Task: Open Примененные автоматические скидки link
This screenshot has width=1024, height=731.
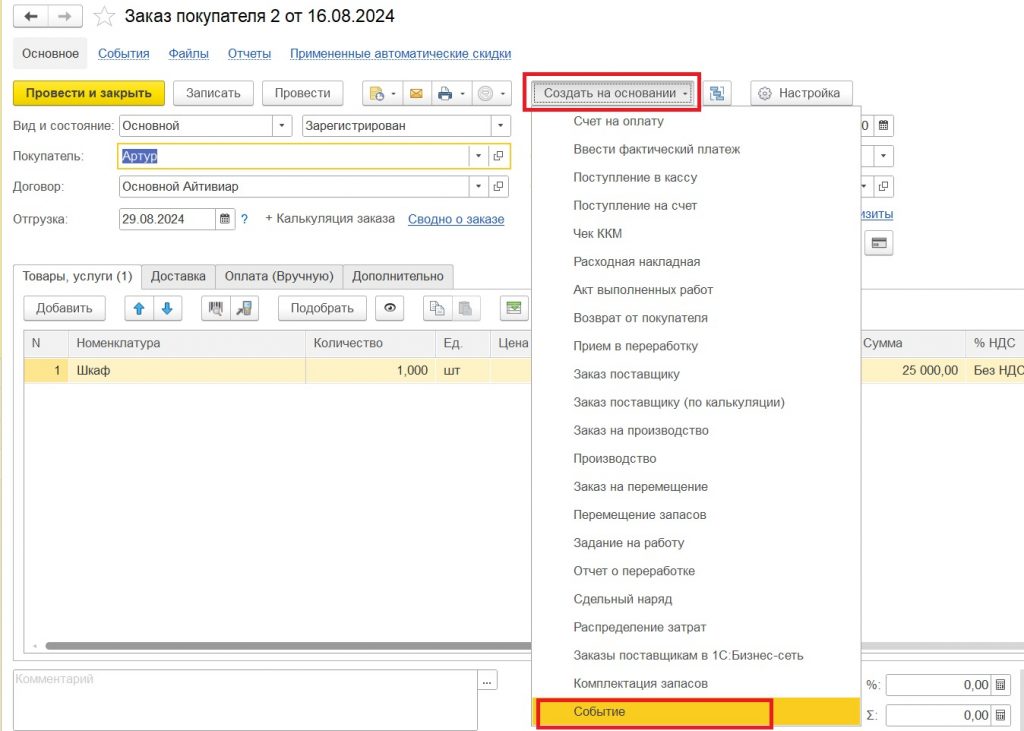Action: pos(400,54)
